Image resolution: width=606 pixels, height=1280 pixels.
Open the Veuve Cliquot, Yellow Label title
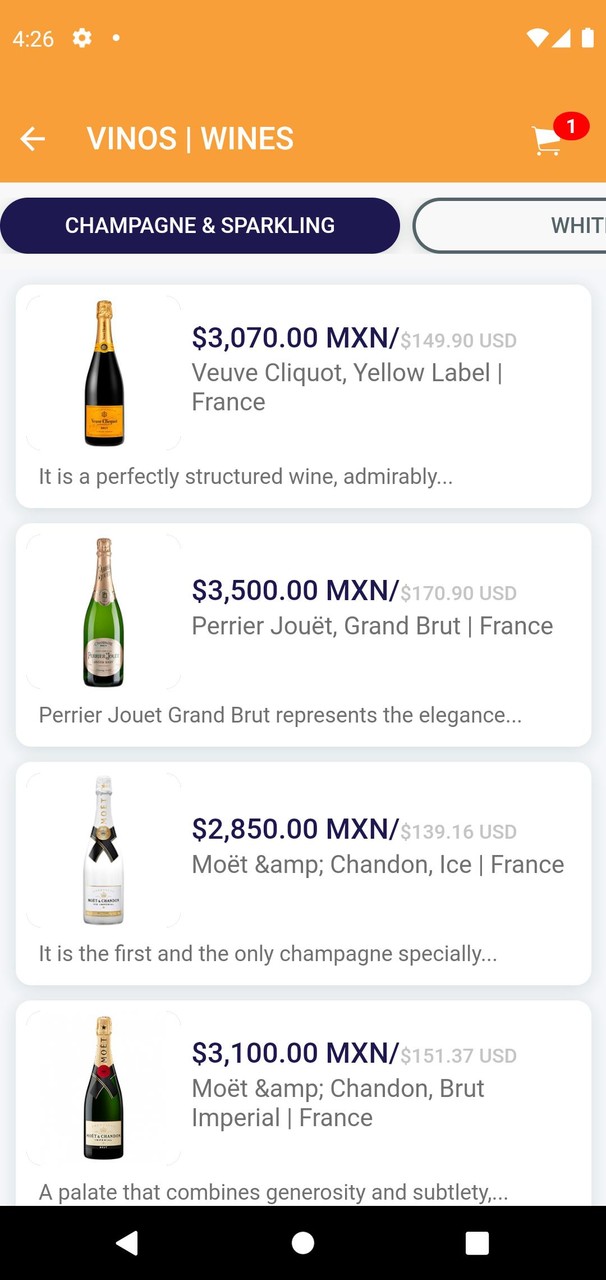coord(346,387)
